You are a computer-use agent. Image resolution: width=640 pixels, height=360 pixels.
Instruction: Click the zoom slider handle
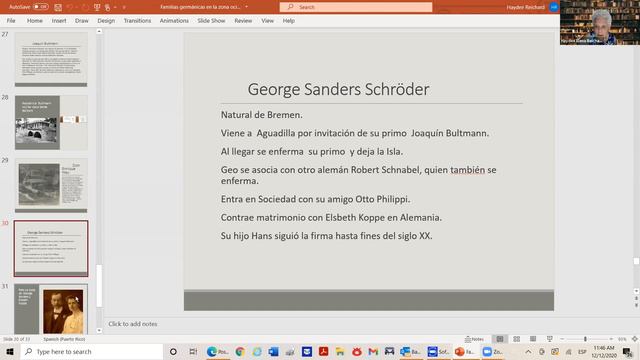click(585, 339)
